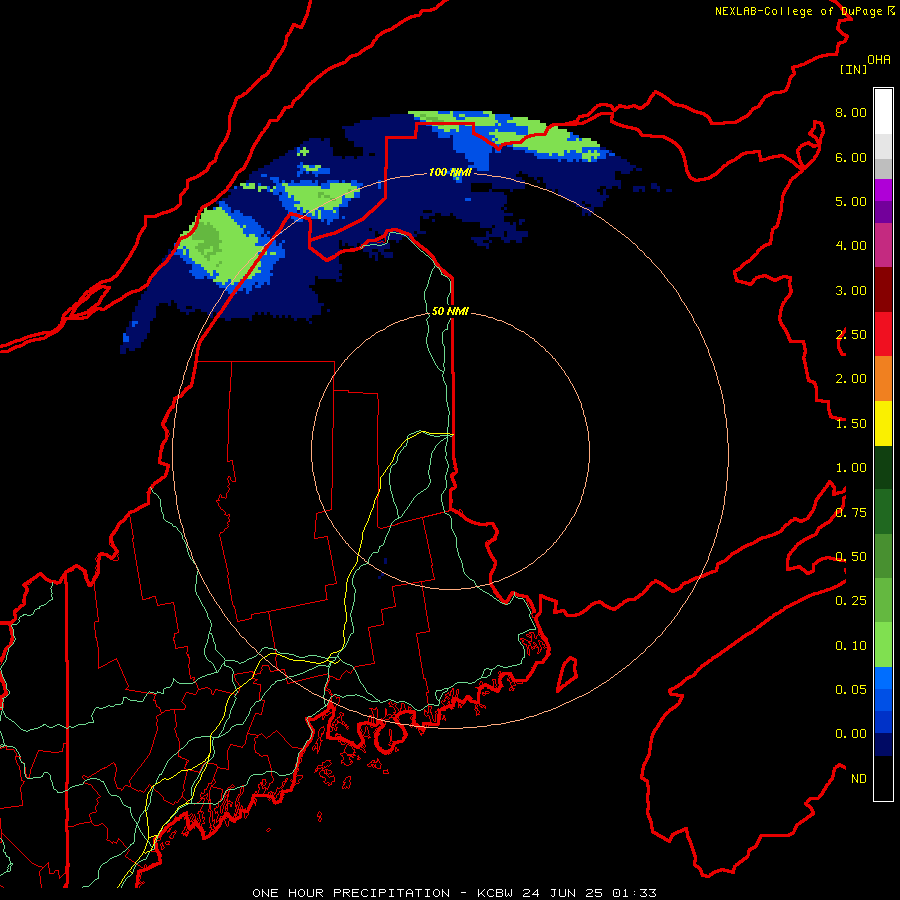The height and width of the screenshot is (900, 900).
Task: Select the bright red swatch beside 2.50
Action: (x=883, y=334)
